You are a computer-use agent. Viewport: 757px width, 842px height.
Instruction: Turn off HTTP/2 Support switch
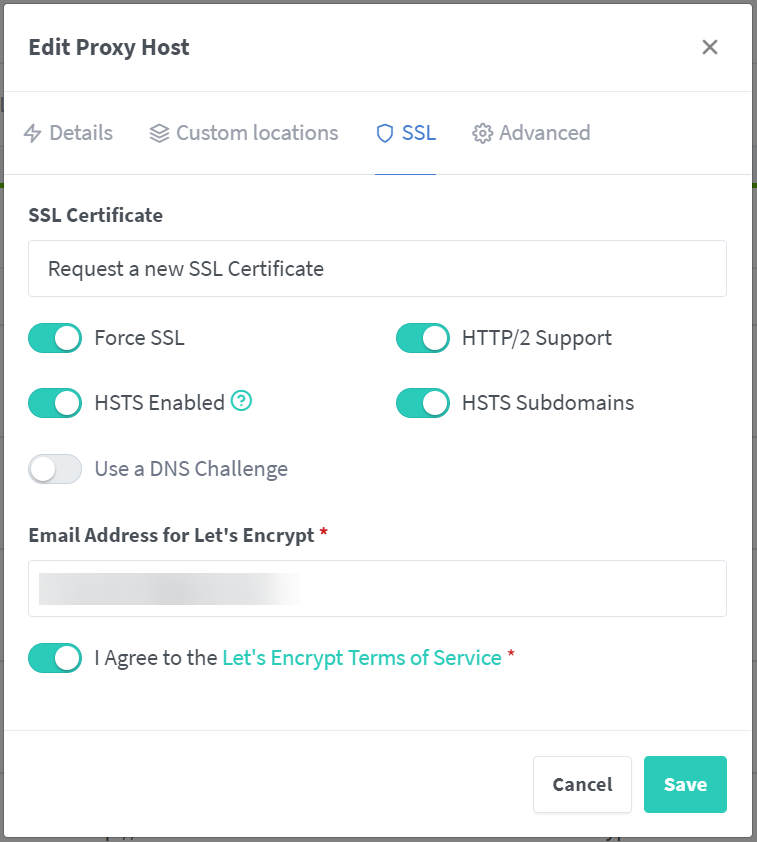(x=423, y=338)
